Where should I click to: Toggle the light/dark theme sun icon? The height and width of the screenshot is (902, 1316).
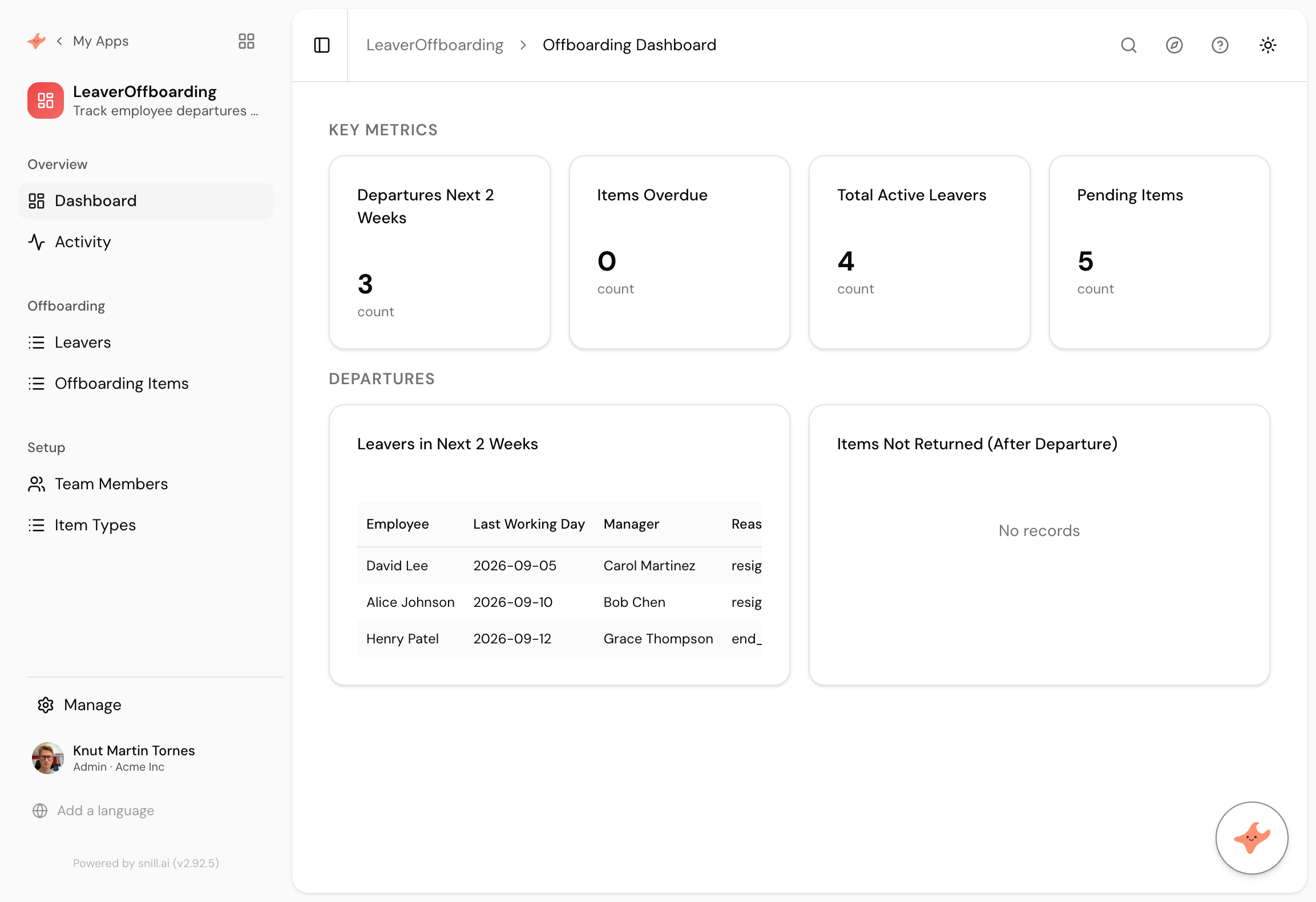coord(1268,45)
